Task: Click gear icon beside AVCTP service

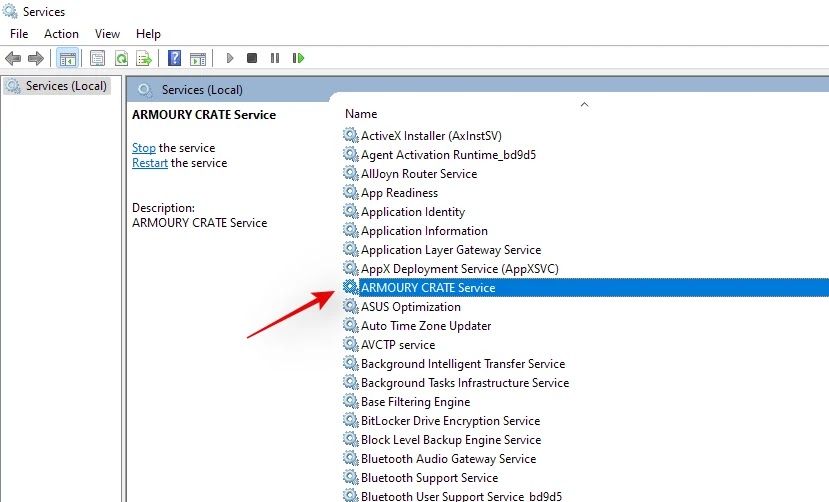Action: click(351, 345)
